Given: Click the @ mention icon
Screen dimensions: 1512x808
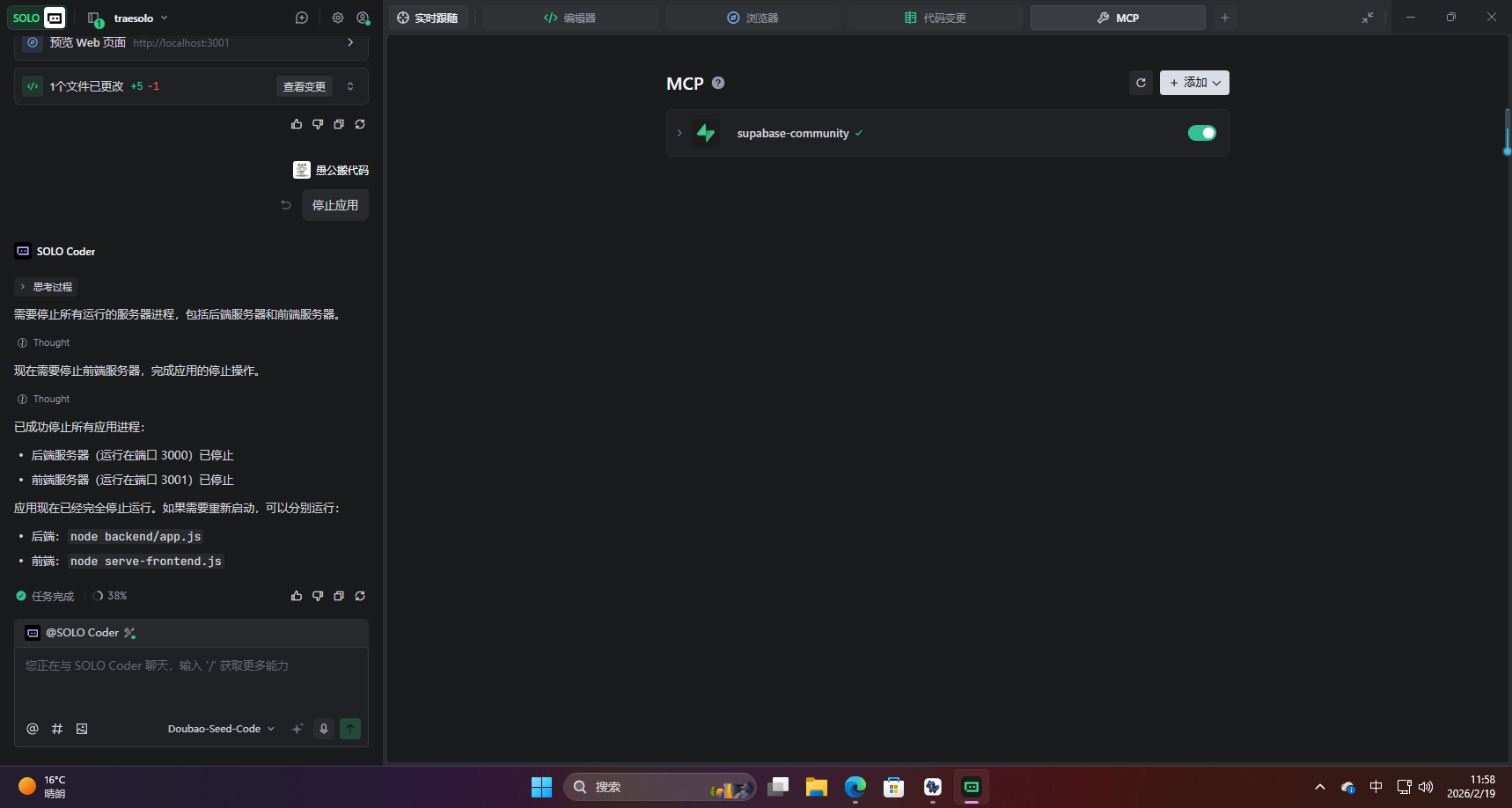Looking at the screenshot, I should tap(33, 729).
